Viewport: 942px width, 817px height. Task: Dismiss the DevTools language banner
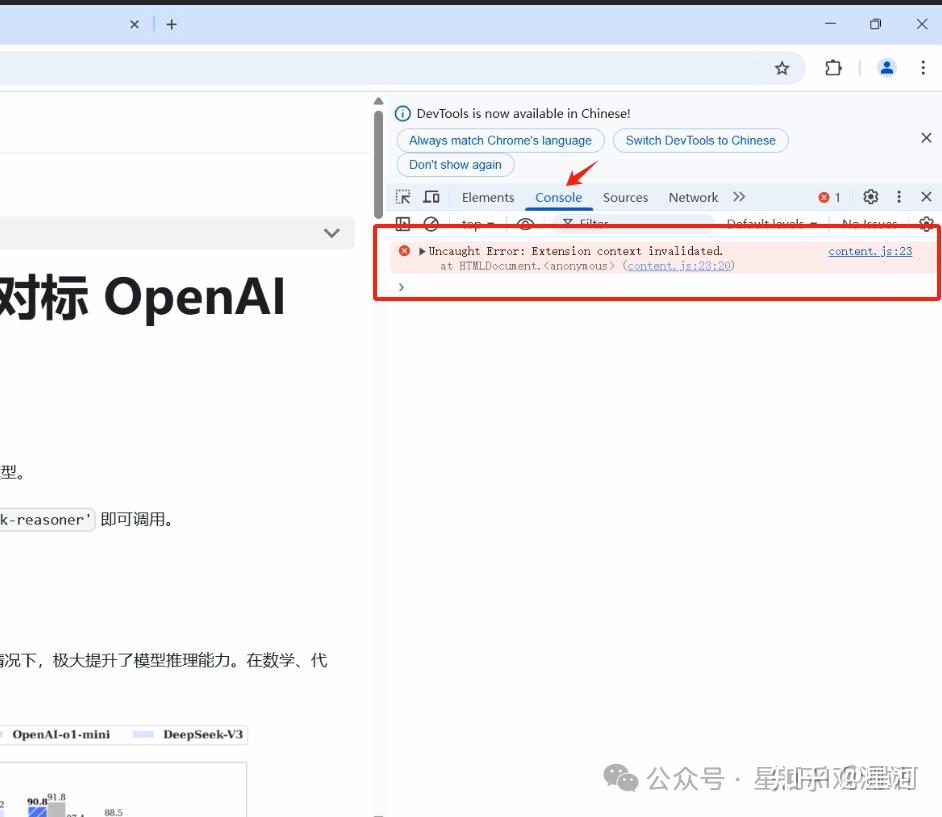tap(926, 138)
